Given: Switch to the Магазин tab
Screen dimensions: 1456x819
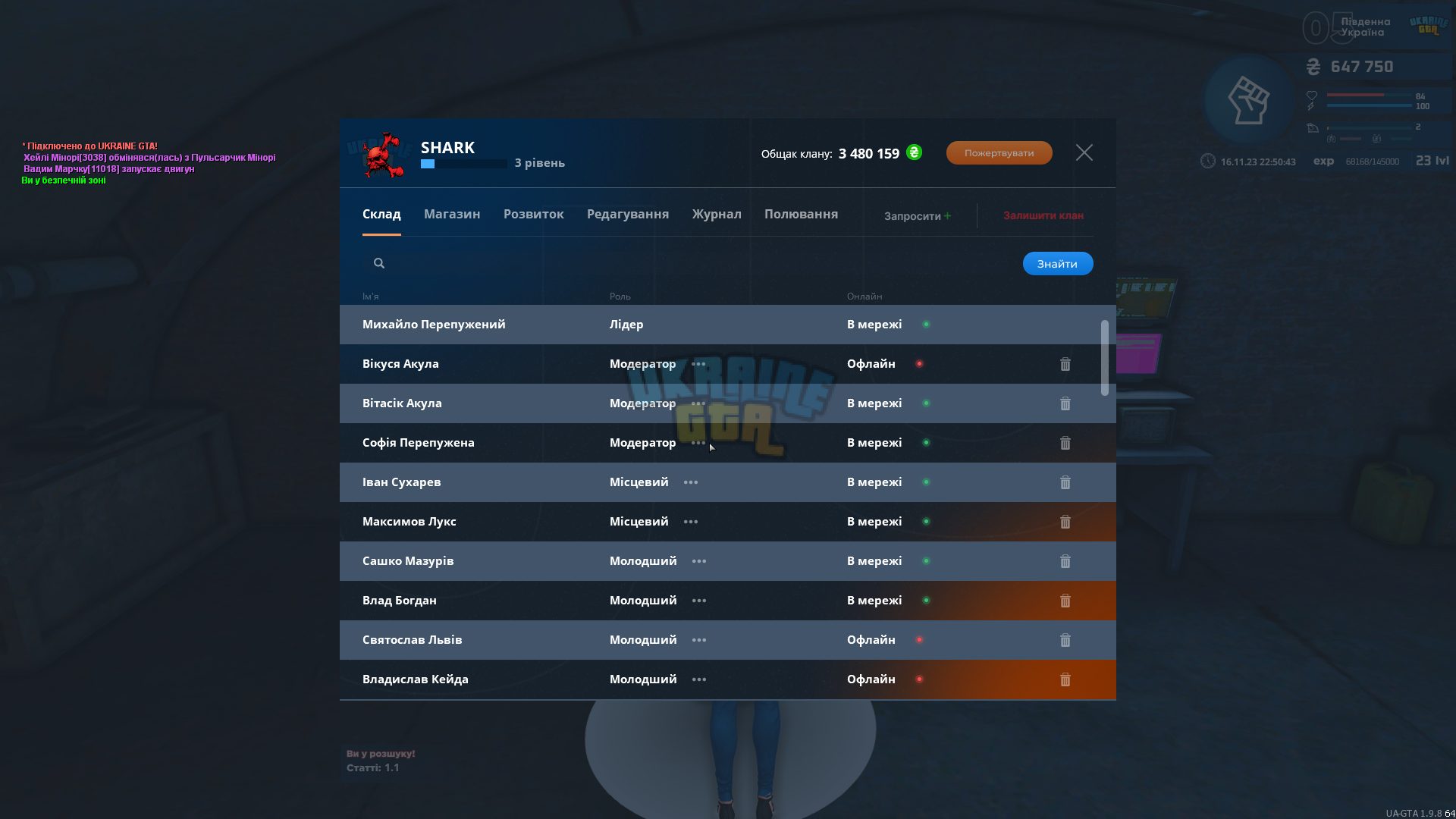Looking at the screenshot, I should point(452,214).
